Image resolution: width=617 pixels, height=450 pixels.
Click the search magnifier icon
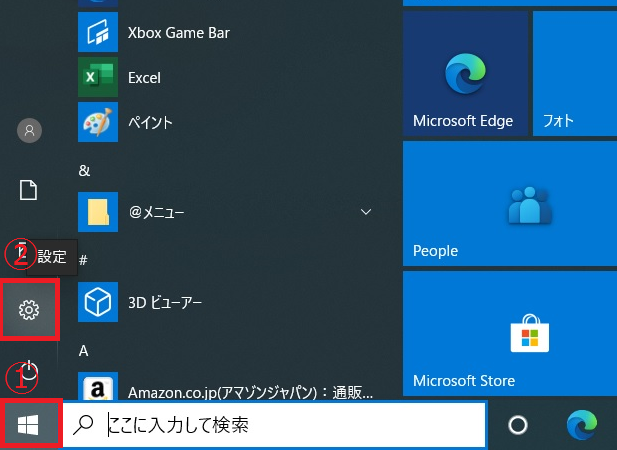(83, 425)
